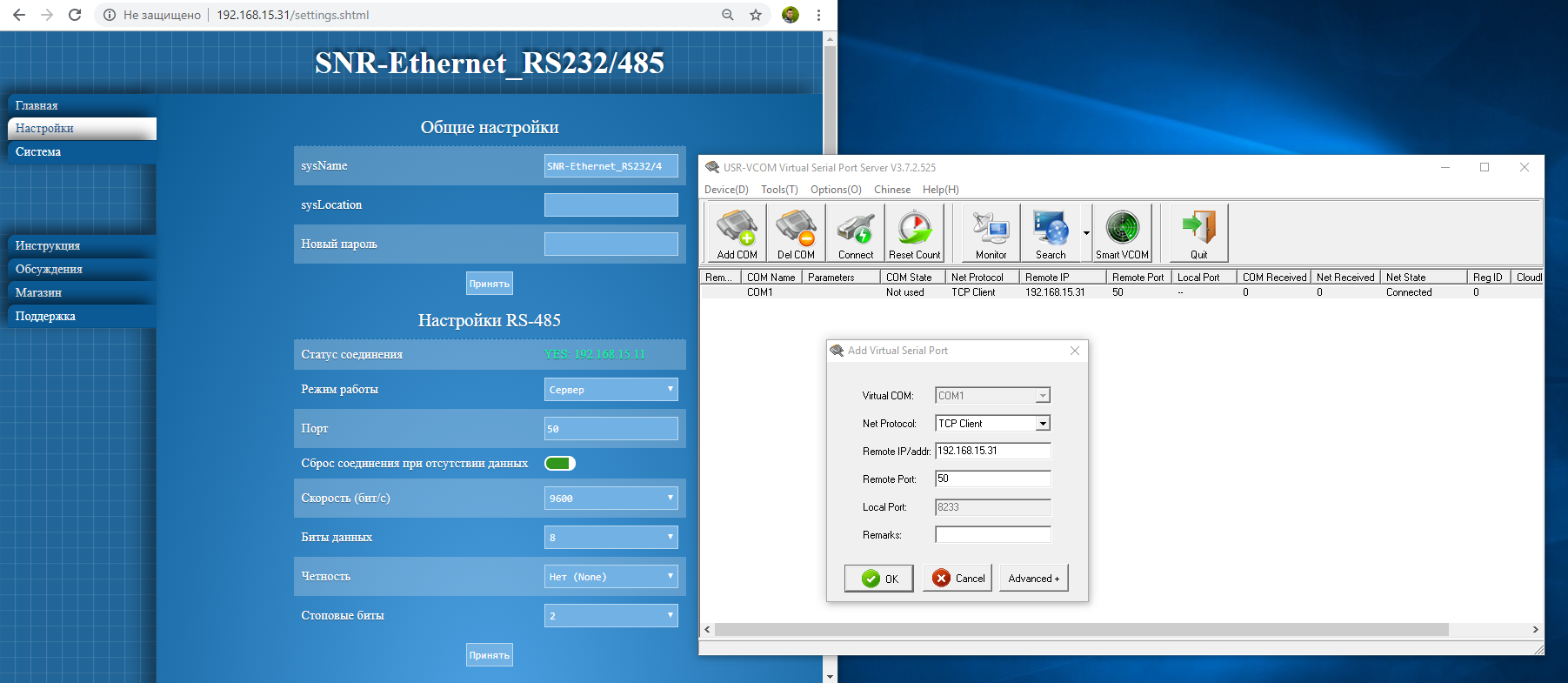Open the Tools(T) menu
Image resolution: width=1568 pixels, height=683 pixels.
[779, 190]
